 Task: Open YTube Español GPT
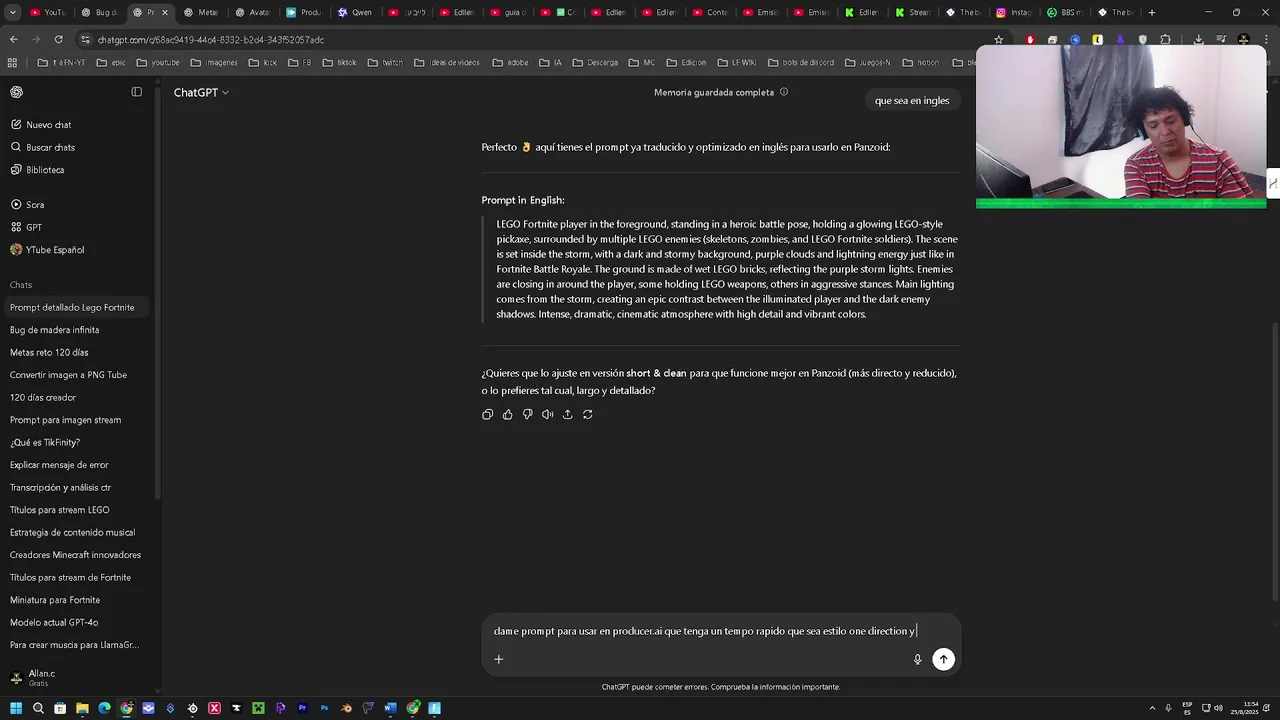tap(75, 250)
